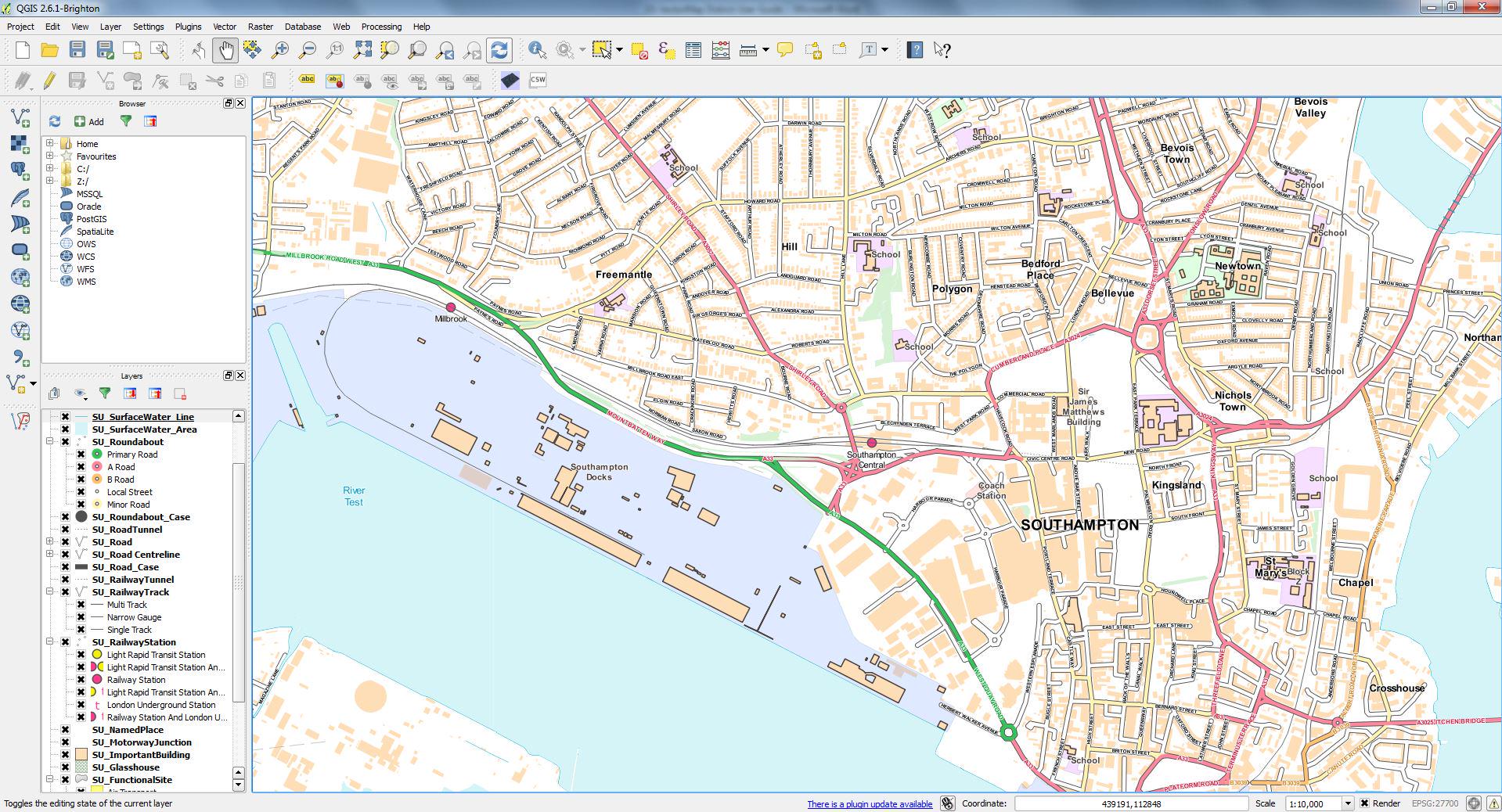Viewport: 1502px width, 812px height.
Task: Open the Layer menu
Action: [x=110, y=27]
